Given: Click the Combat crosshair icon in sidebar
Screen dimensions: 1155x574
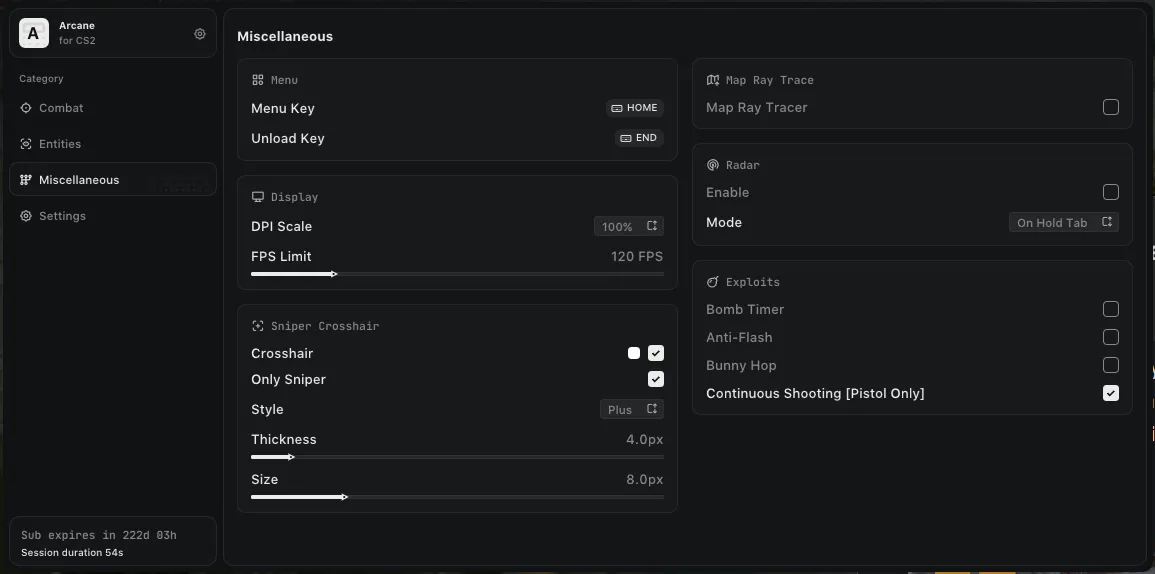Looking at the screenshot, I should tap(26, 108).
